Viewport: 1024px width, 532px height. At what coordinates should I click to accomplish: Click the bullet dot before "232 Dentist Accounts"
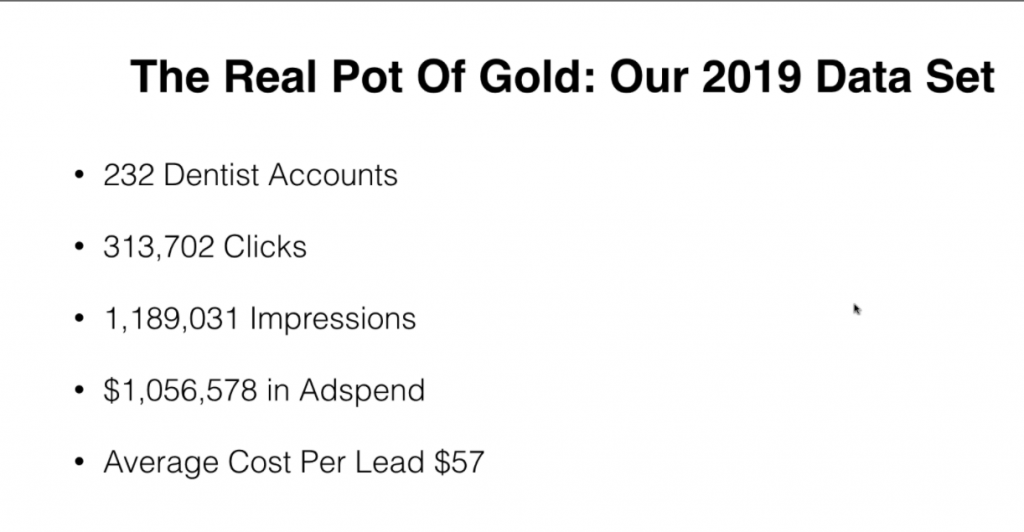79,175
